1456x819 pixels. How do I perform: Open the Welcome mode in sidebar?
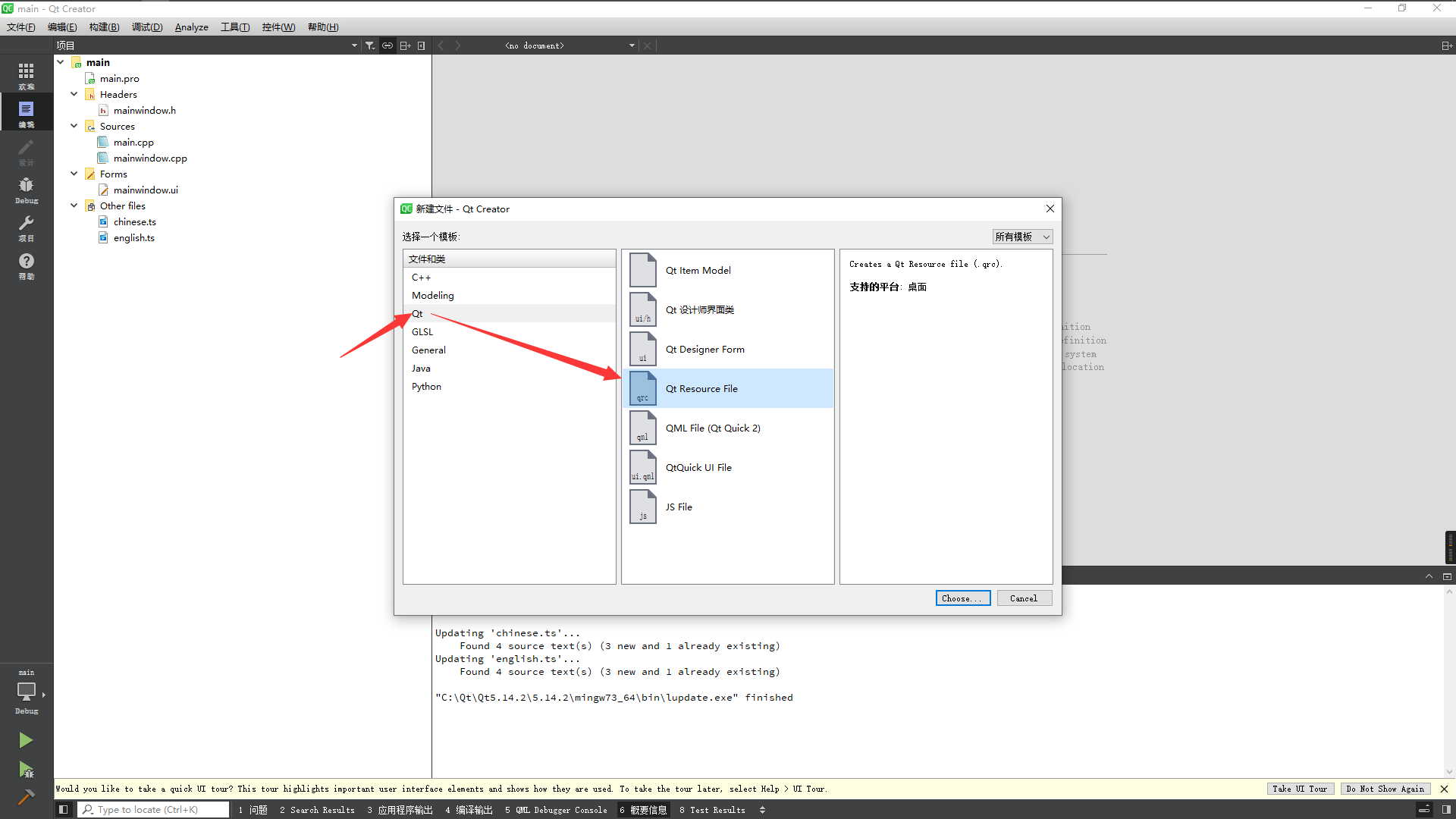tap(27, 75)
